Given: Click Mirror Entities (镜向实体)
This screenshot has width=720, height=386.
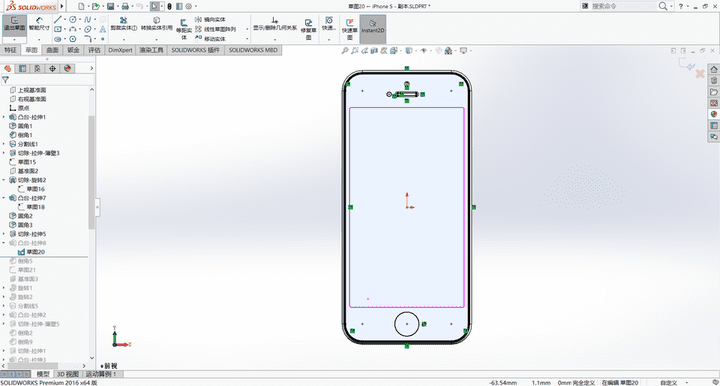Looking at the screenshot, I should tap(210, 19).
